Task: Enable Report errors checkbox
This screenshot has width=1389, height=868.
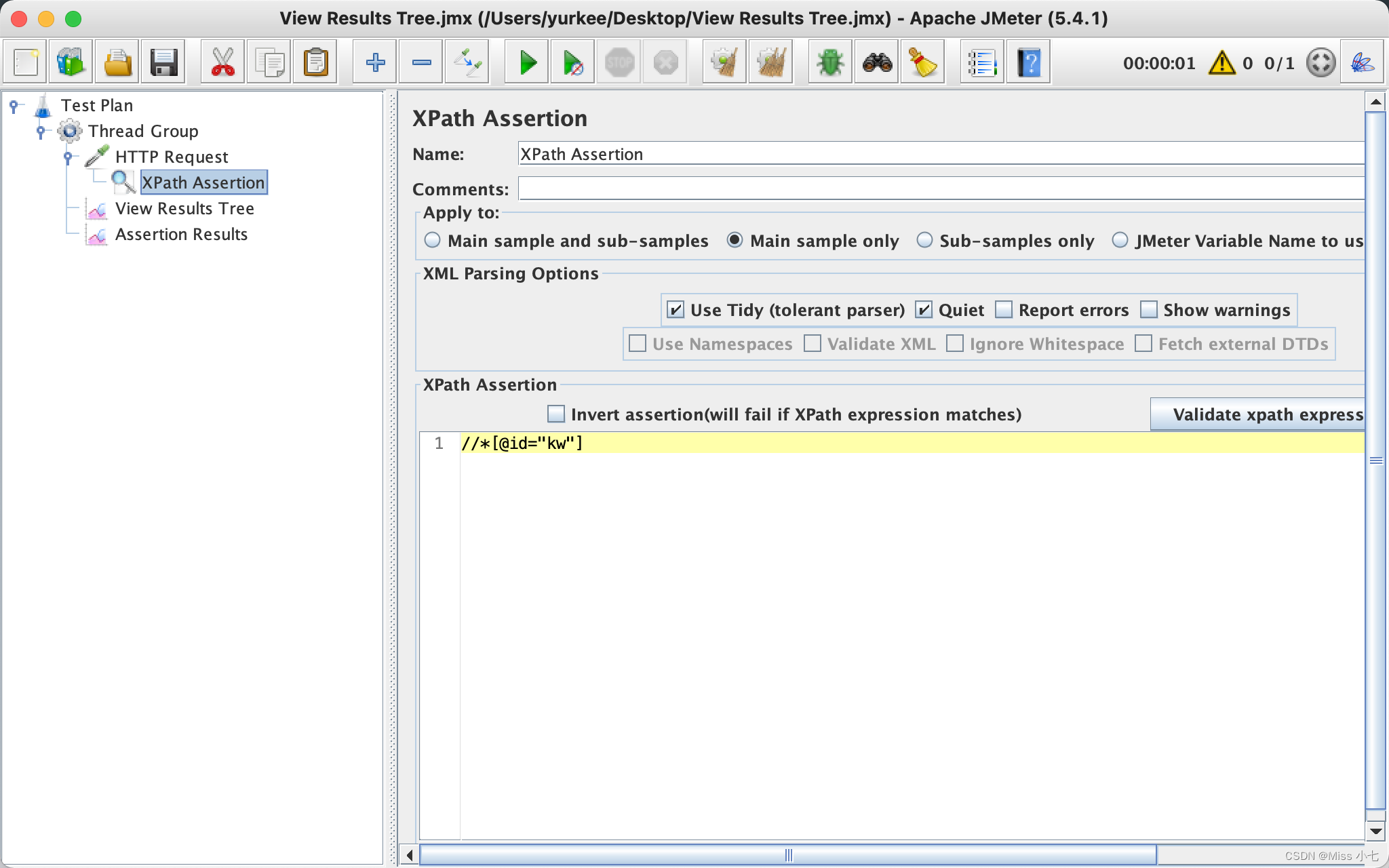Action: click(x=1004, y=310)
